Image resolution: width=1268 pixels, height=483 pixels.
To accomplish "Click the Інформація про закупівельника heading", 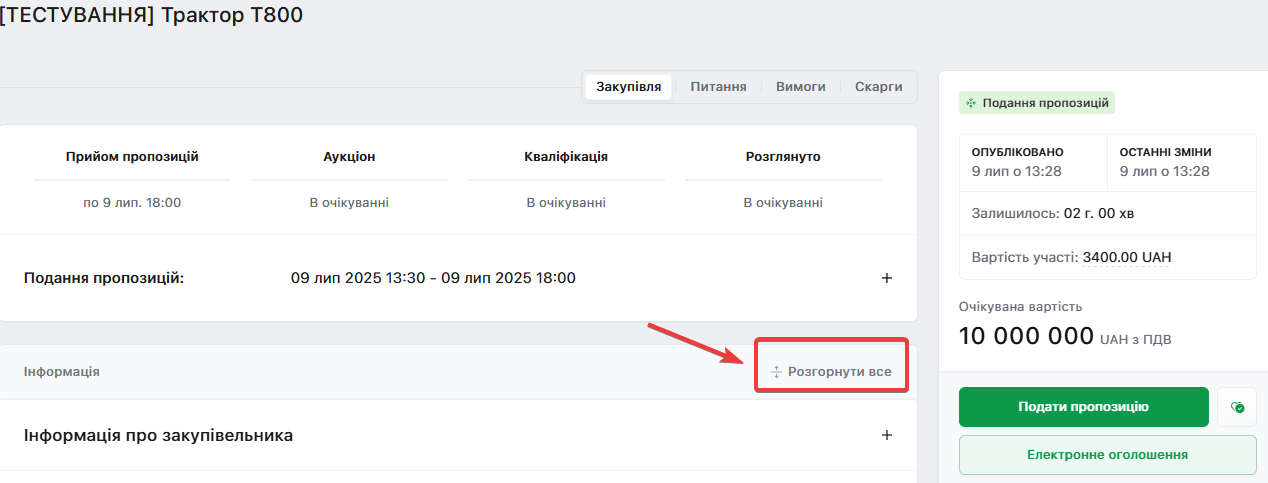I will pyautogui.click(x=158, y=435).
